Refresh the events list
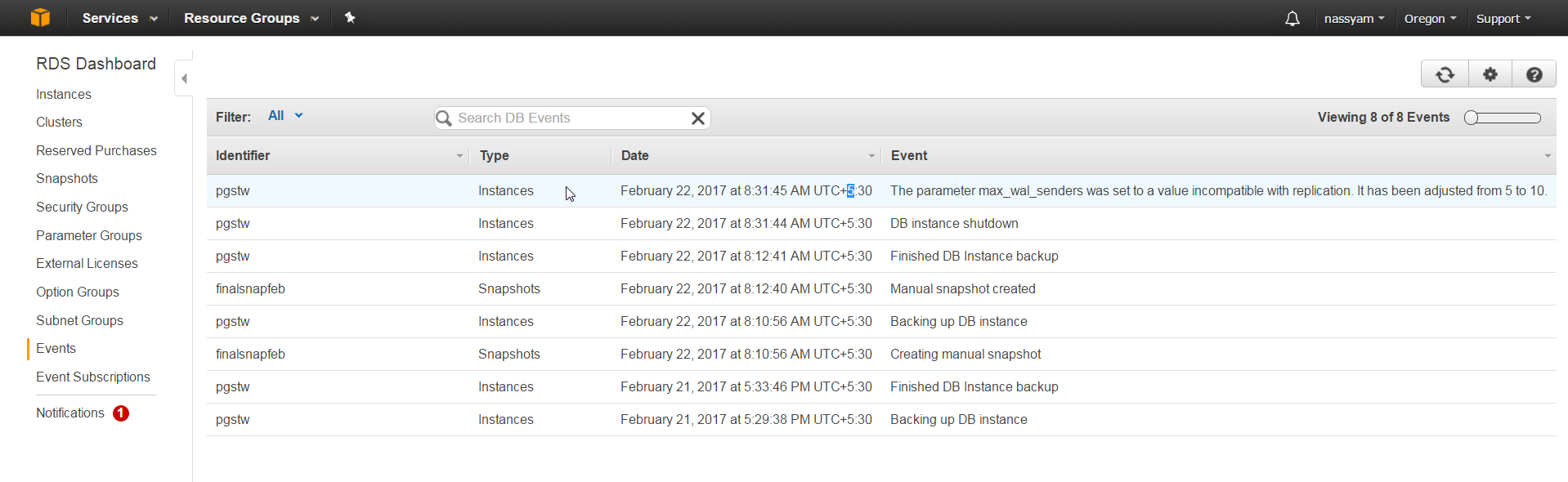 (1445, 74)
